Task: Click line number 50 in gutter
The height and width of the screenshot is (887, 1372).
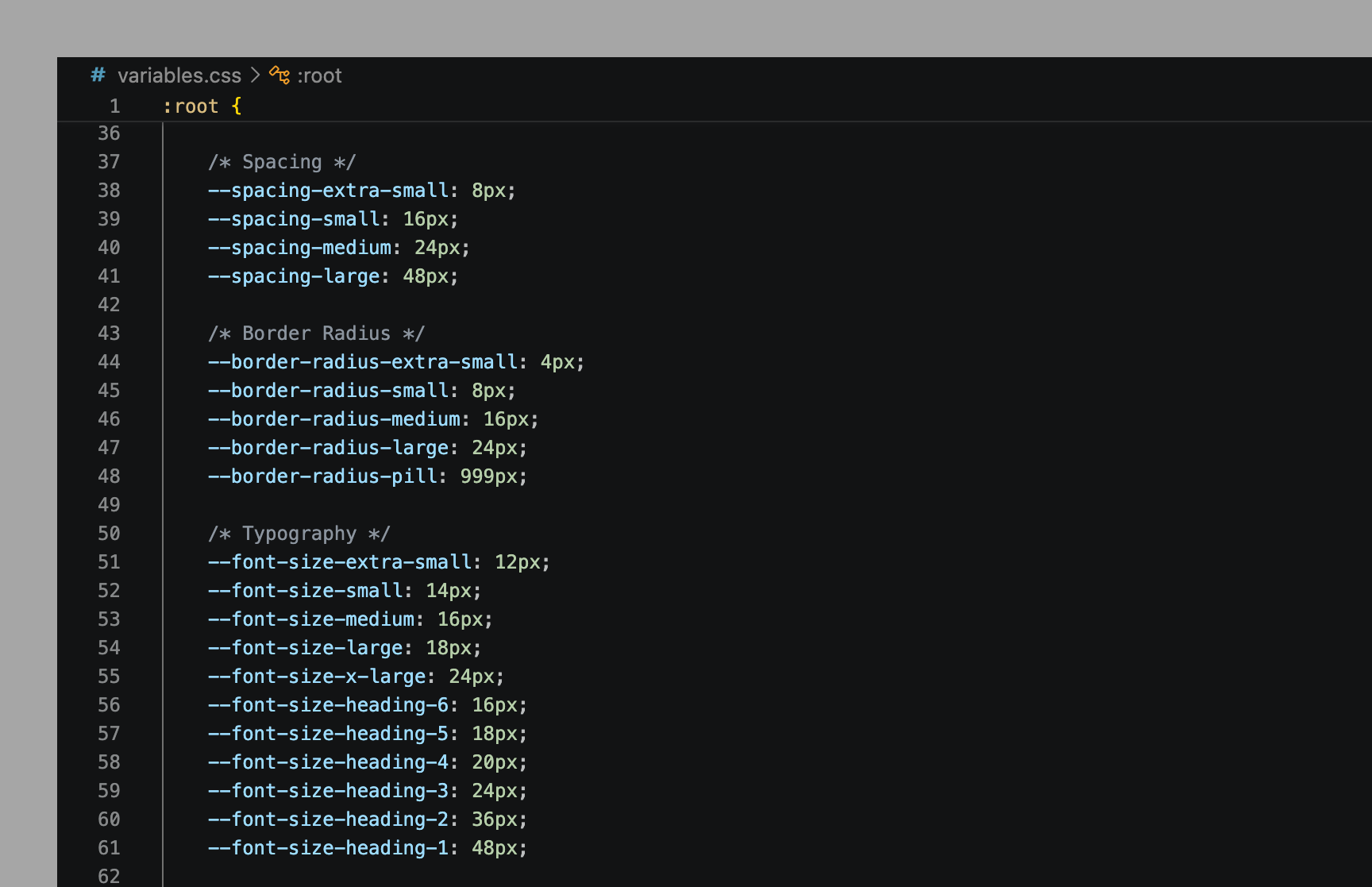Action: tap(109, 534)
